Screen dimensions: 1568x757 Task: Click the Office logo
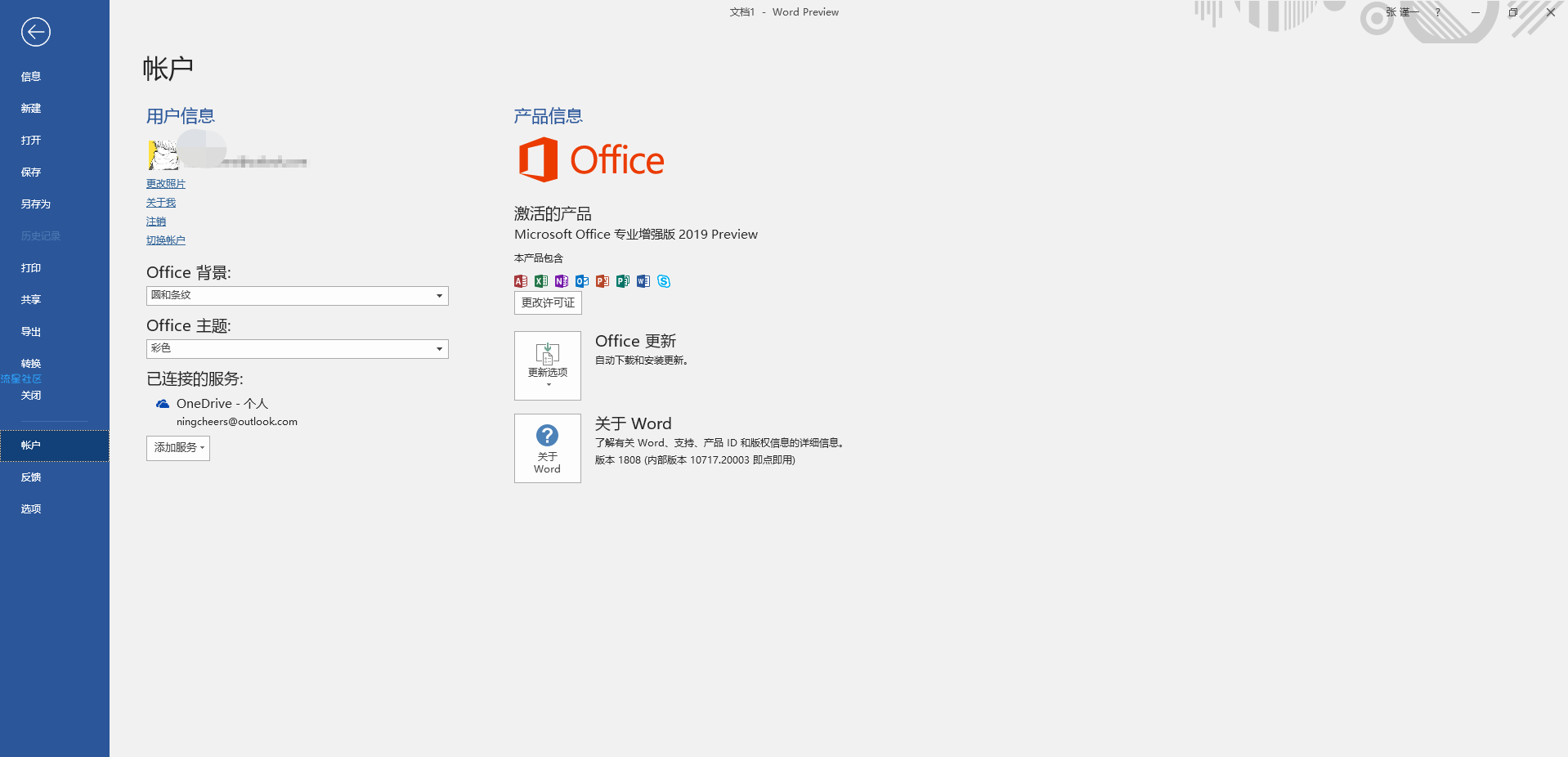pyautogui.click(x=591, y=159)
